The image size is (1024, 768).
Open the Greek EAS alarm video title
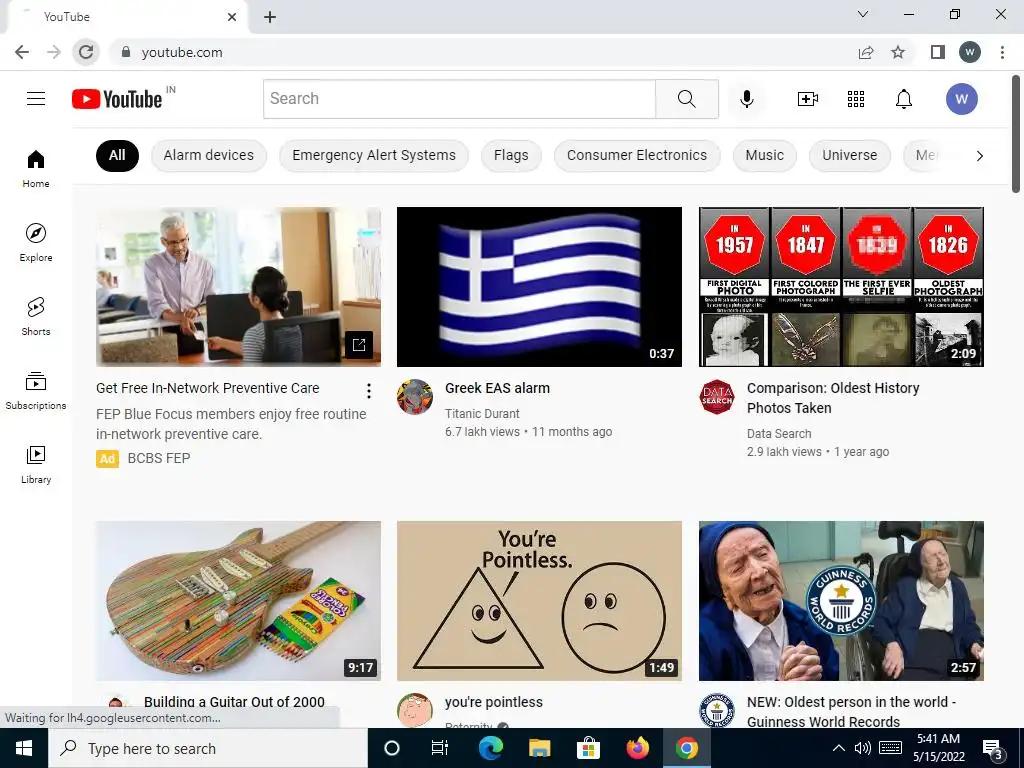[498, 388]
